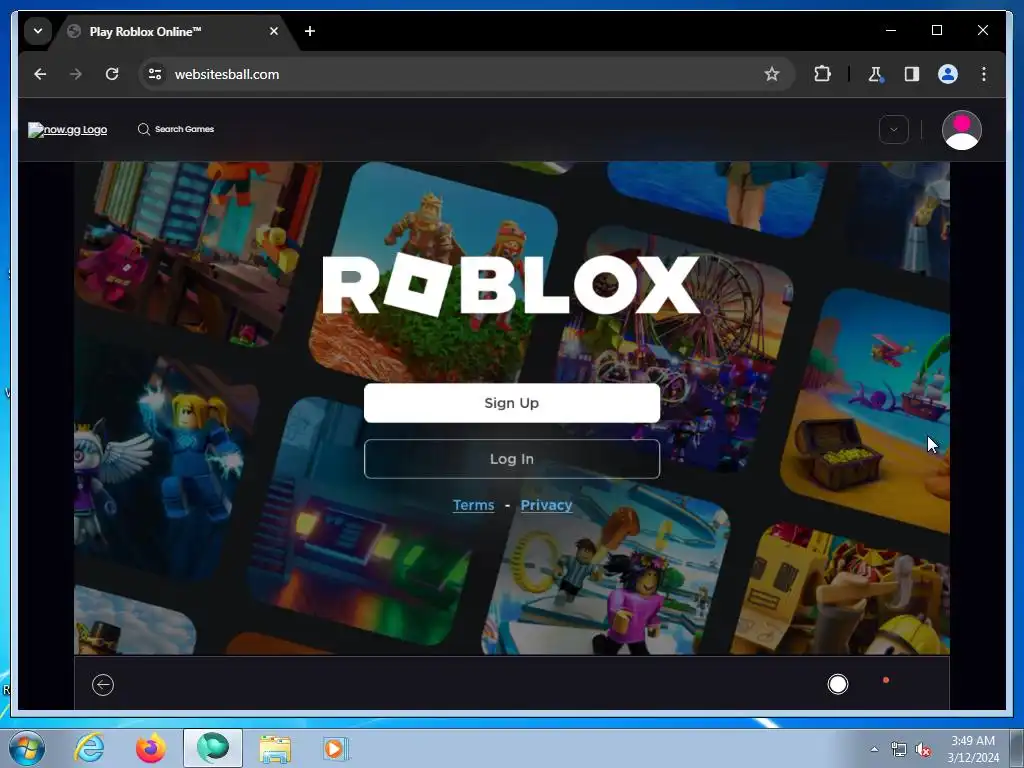Open the clock showing 3:49 AM
The height and width of the screenshot is (768, 1024).
pyautogui.click(x=973, y=749)
